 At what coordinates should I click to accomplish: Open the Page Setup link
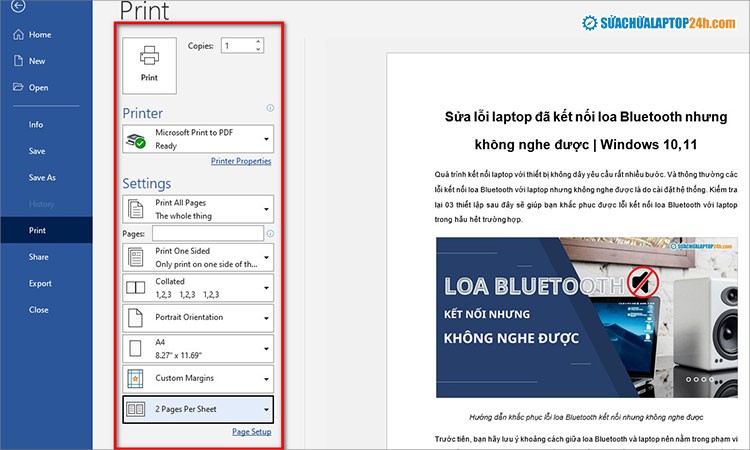252,432
